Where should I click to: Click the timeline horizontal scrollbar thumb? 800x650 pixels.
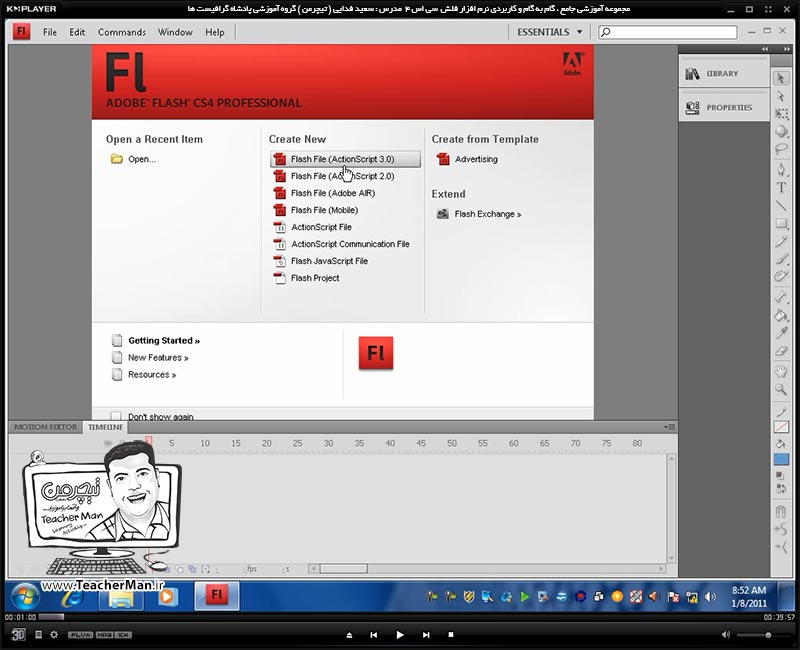(x=343, y=568)
